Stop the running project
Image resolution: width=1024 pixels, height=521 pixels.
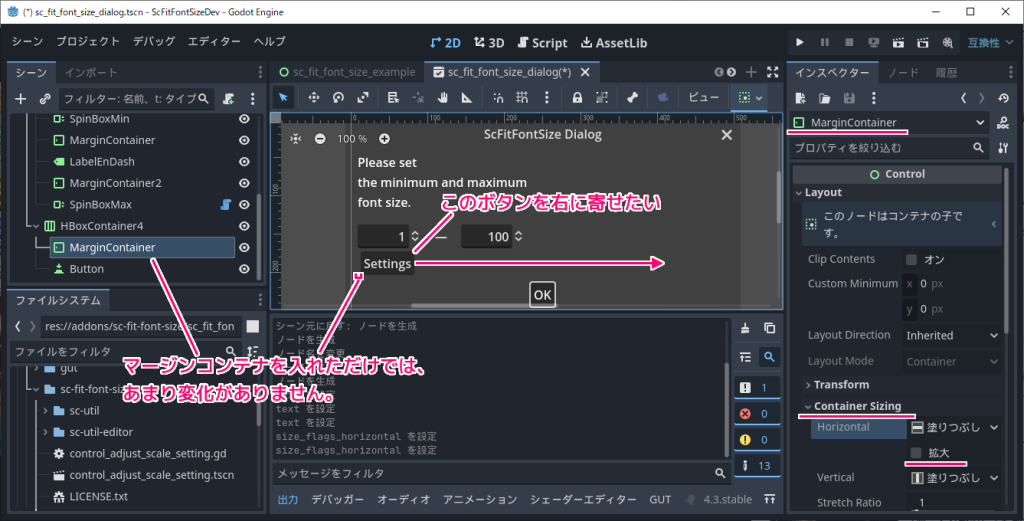tap(849, 42)
